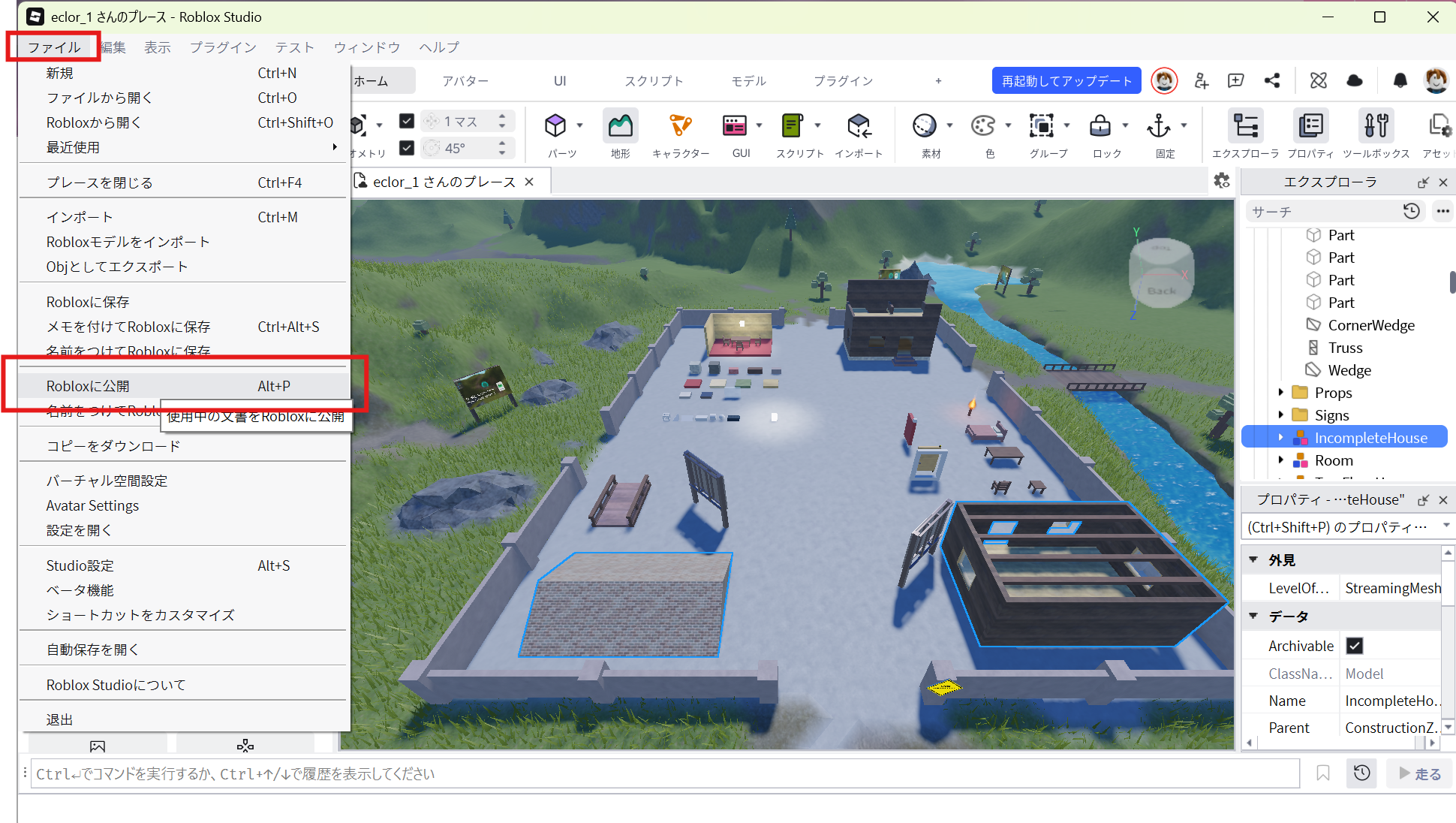Viewport: 1456px width, 823px height.
Task: Click the 固定 anchor icon
Action: point(1159,126)
